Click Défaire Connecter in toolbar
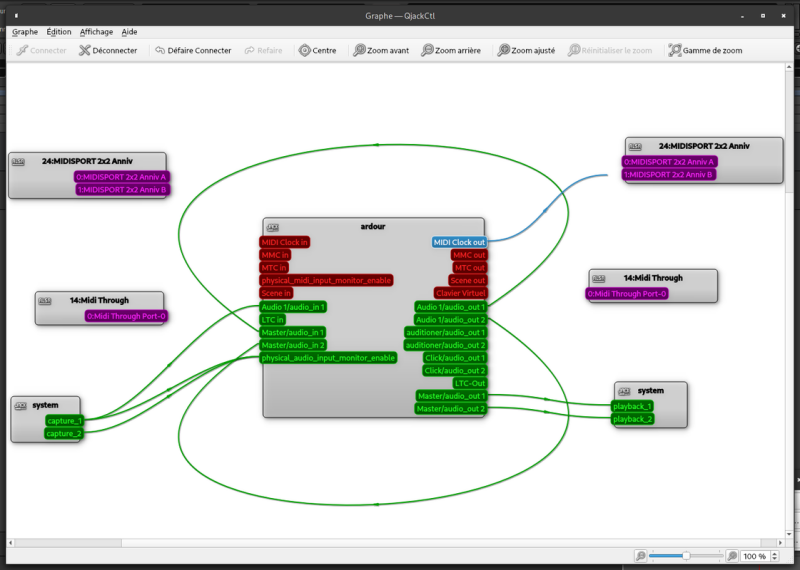 pos(193,51)
